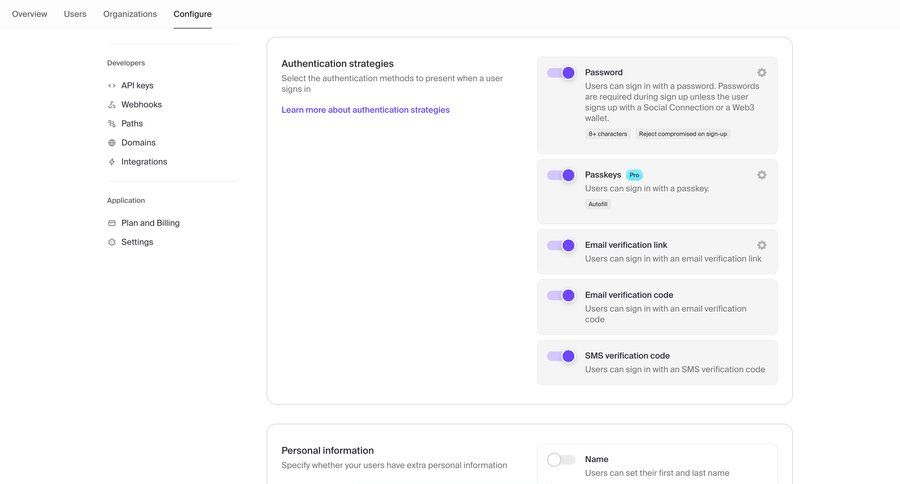The image size is (900, 484).
Task: Click the Name option title
Action: coord(596,459)
